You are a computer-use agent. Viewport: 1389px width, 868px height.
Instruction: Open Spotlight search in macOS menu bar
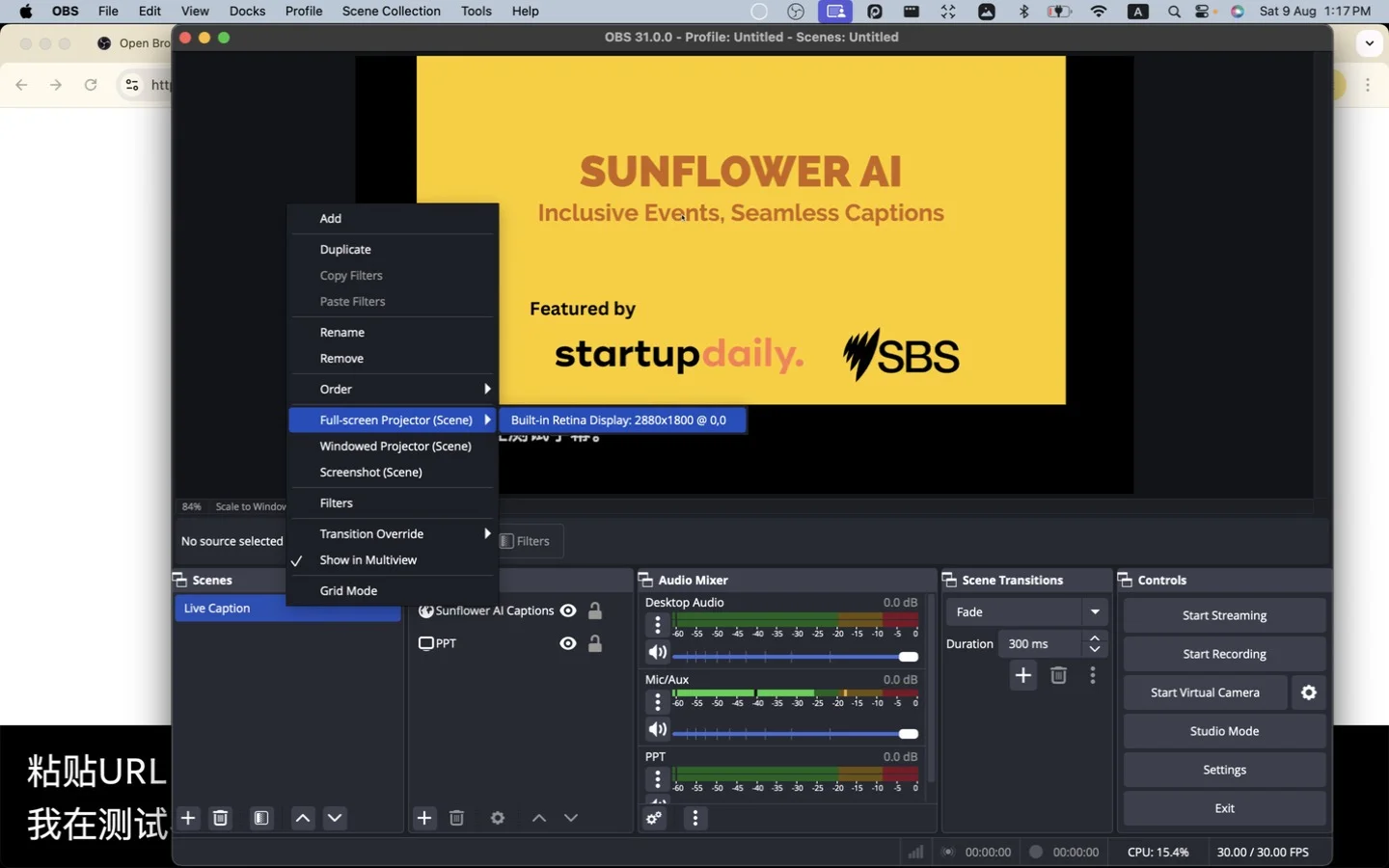pos(1174,12)
